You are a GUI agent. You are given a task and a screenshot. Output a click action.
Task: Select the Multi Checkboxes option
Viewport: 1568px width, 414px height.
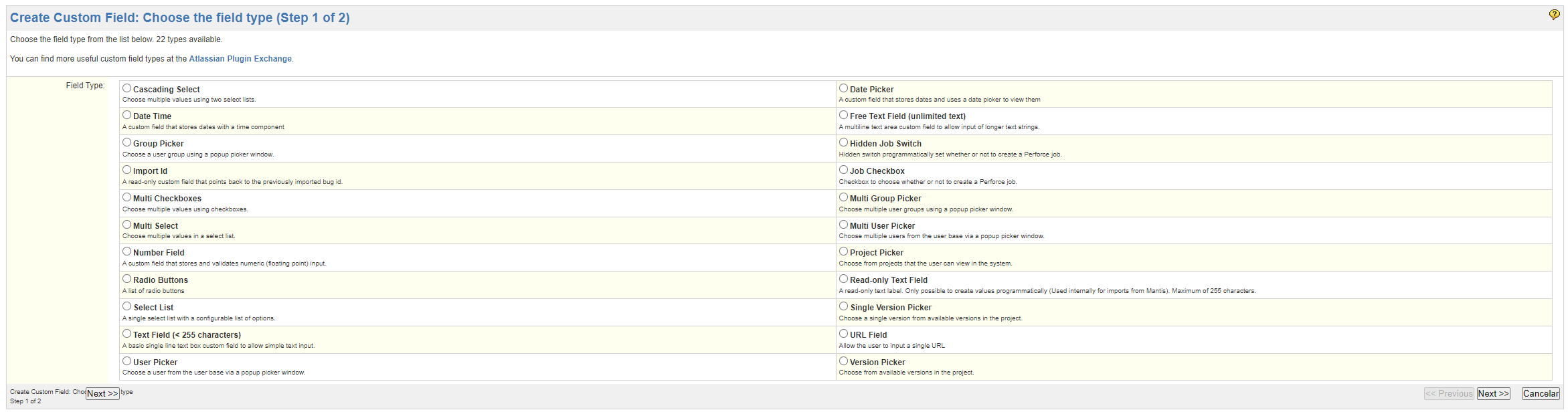126,197
